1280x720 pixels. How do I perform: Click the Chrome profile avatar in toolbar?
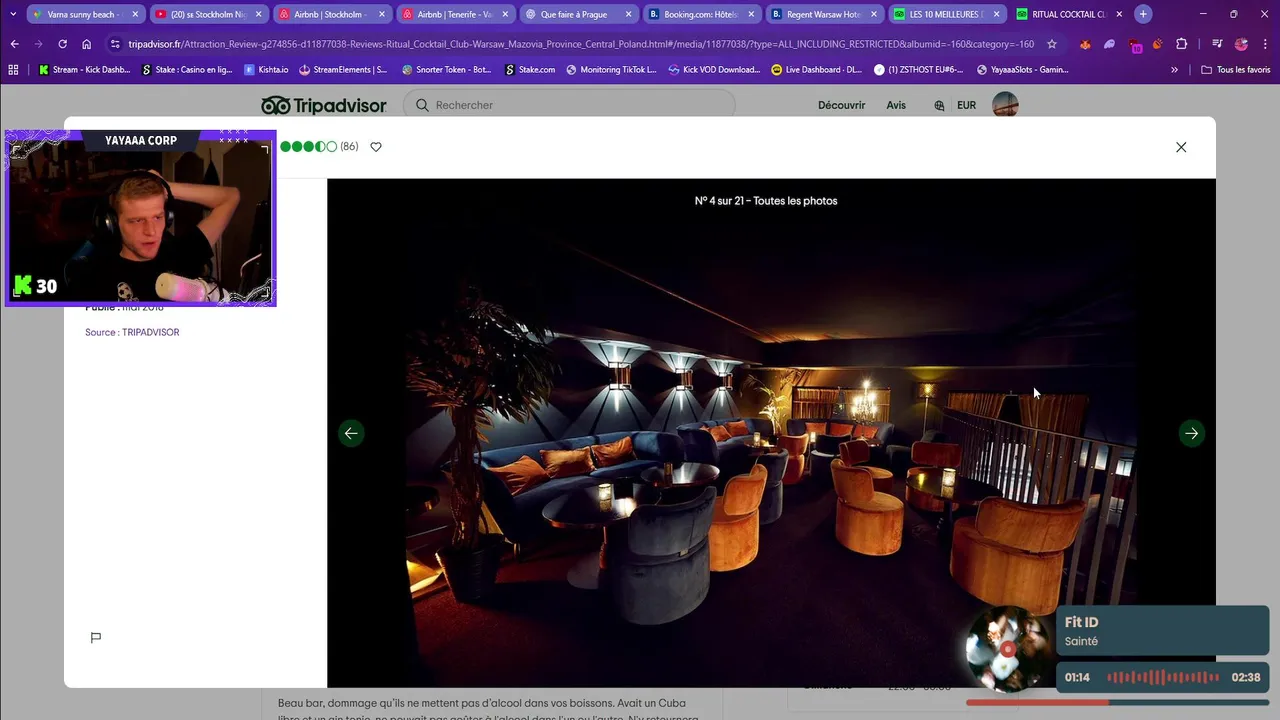click(1241, 44)
